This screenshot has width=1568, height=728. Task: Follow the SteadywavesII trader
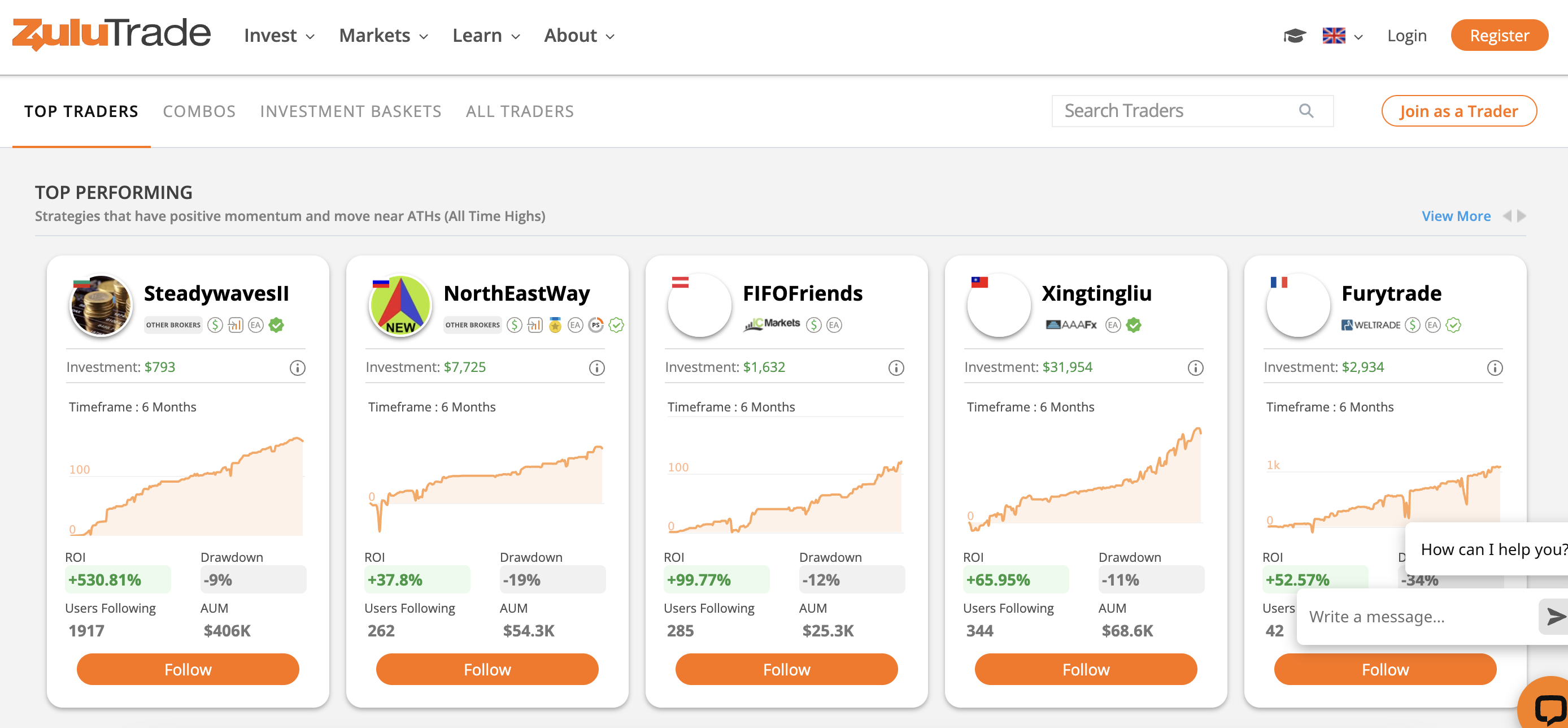[188, 670]
